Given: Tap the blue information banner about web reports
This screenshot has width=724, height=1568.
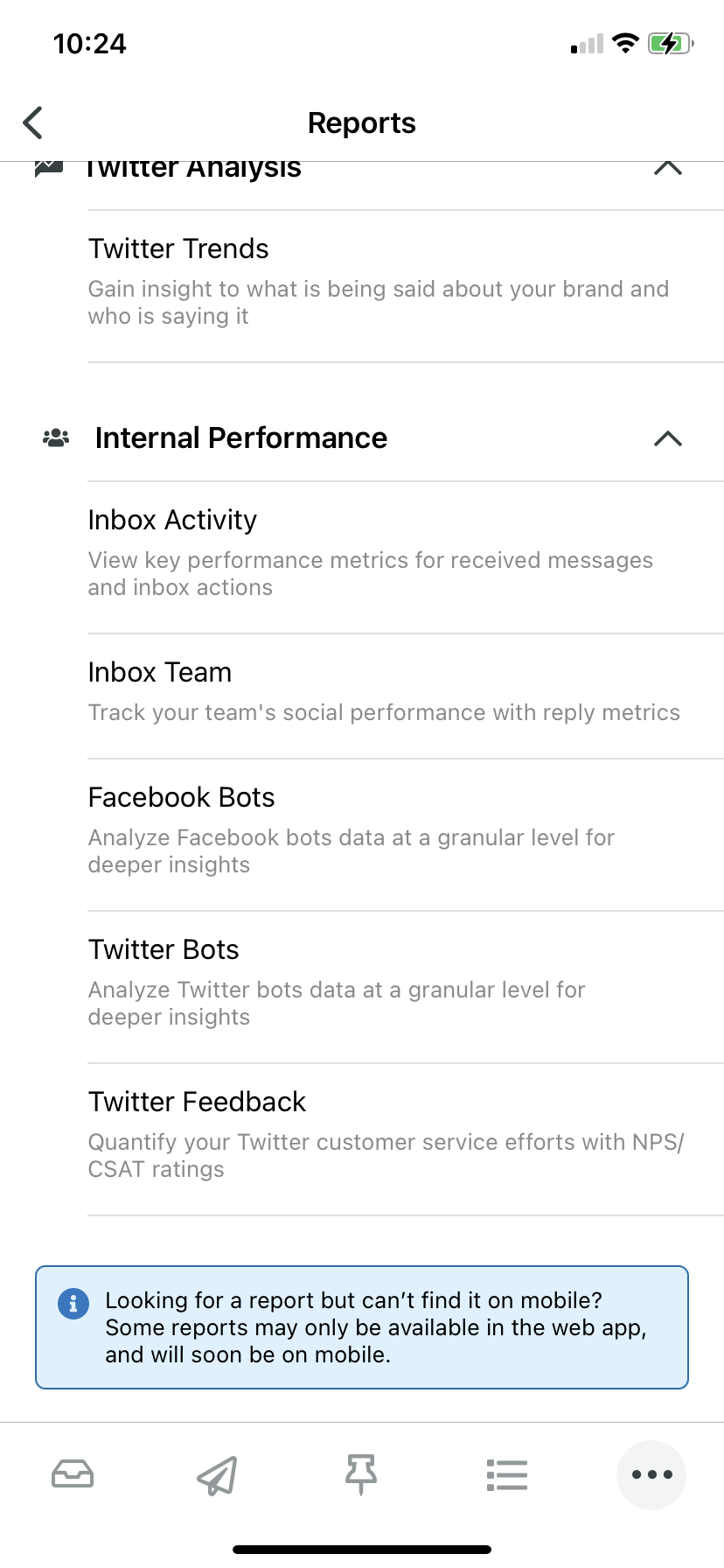Looking at the screenshot, I should [362, 1326].
